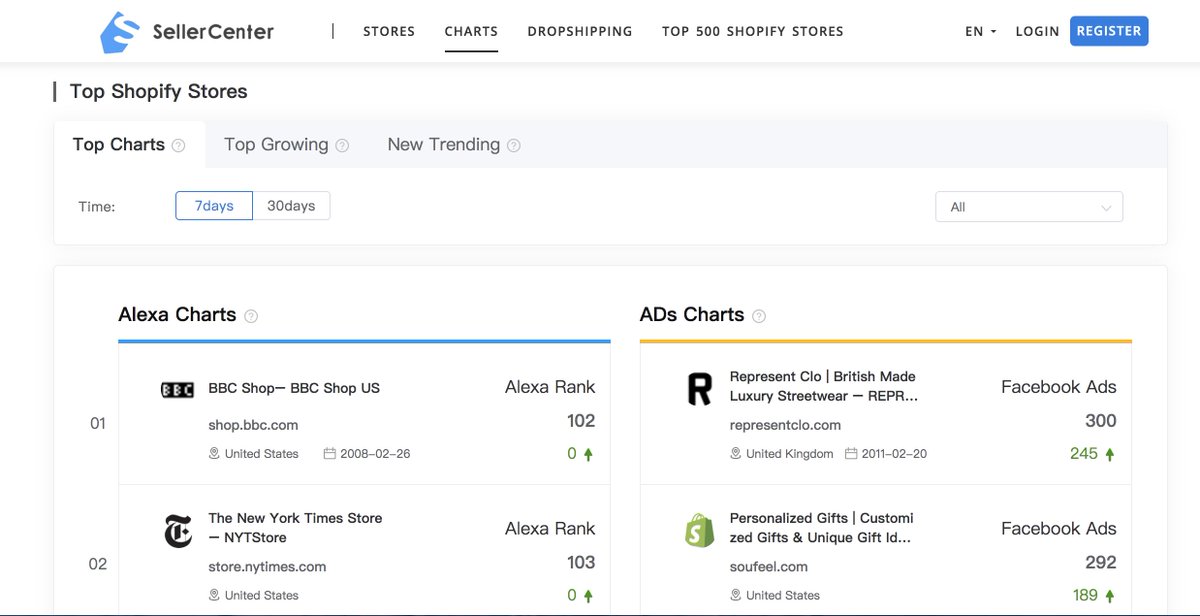
Task: Click the soufeel.com domain
Action: (769, 567)
